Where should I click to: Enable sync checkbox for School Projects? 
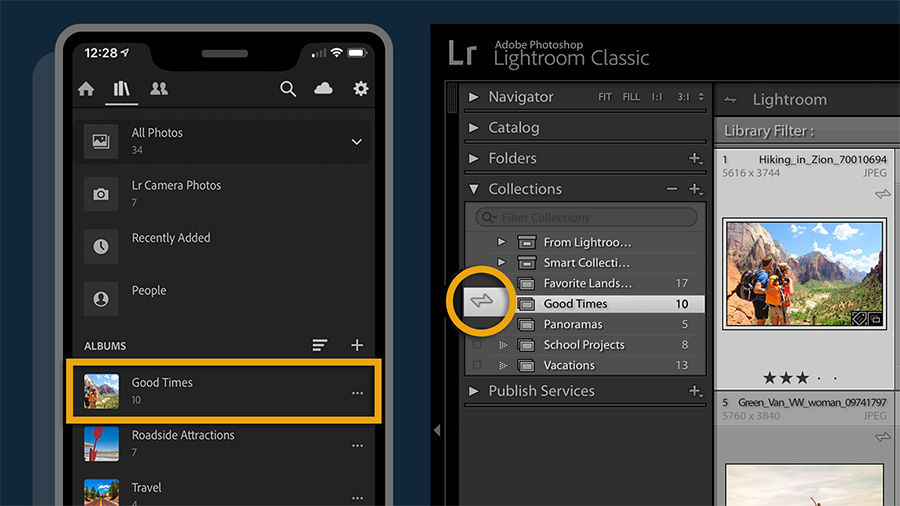coord(477,344)
